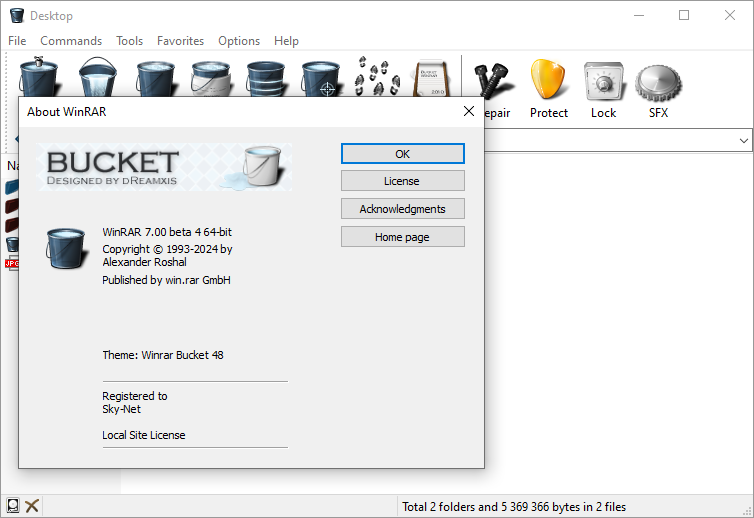Open the Tools menu
The image size is (754, 518).
pyautogui.click(x=129, y=41)
